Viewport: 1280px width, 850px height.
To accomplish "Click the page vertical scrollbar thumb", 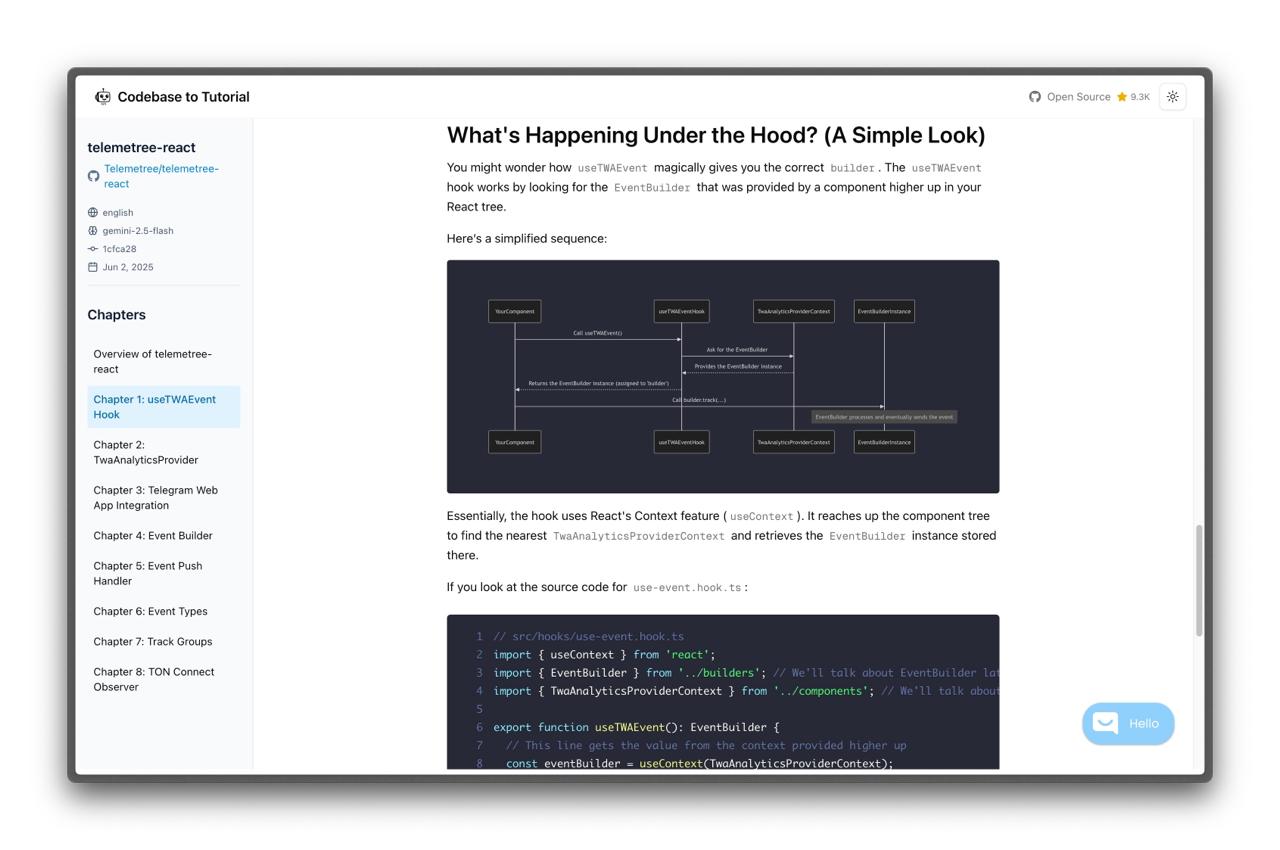I will pos(1199,580).
